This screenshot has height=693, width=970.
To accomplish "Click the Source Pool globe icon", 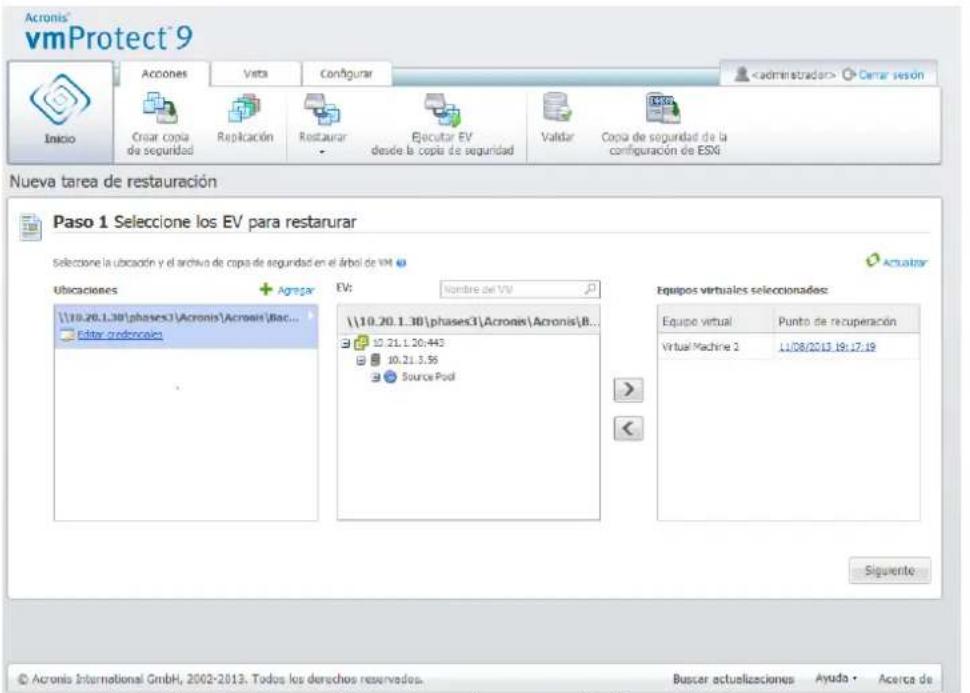I will 390,377.
